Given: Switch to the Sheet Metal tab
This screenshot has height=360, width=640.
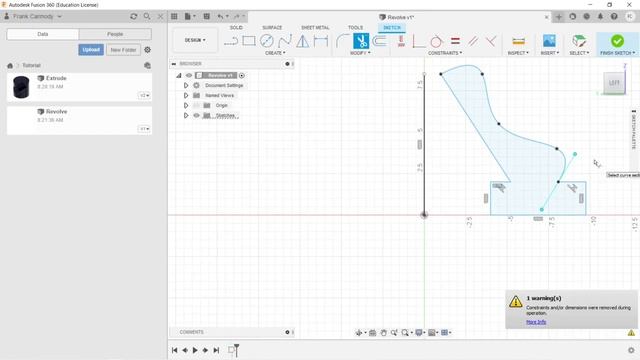Looking at the screenshot, I should pos(315,27).
